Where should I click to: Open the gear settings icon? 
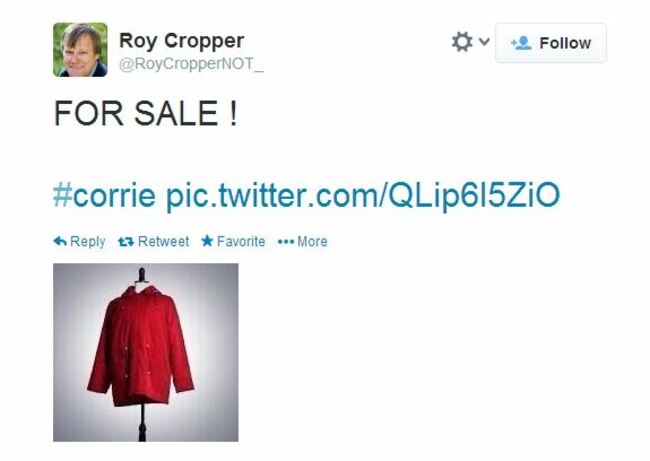(x=462, y=41)
